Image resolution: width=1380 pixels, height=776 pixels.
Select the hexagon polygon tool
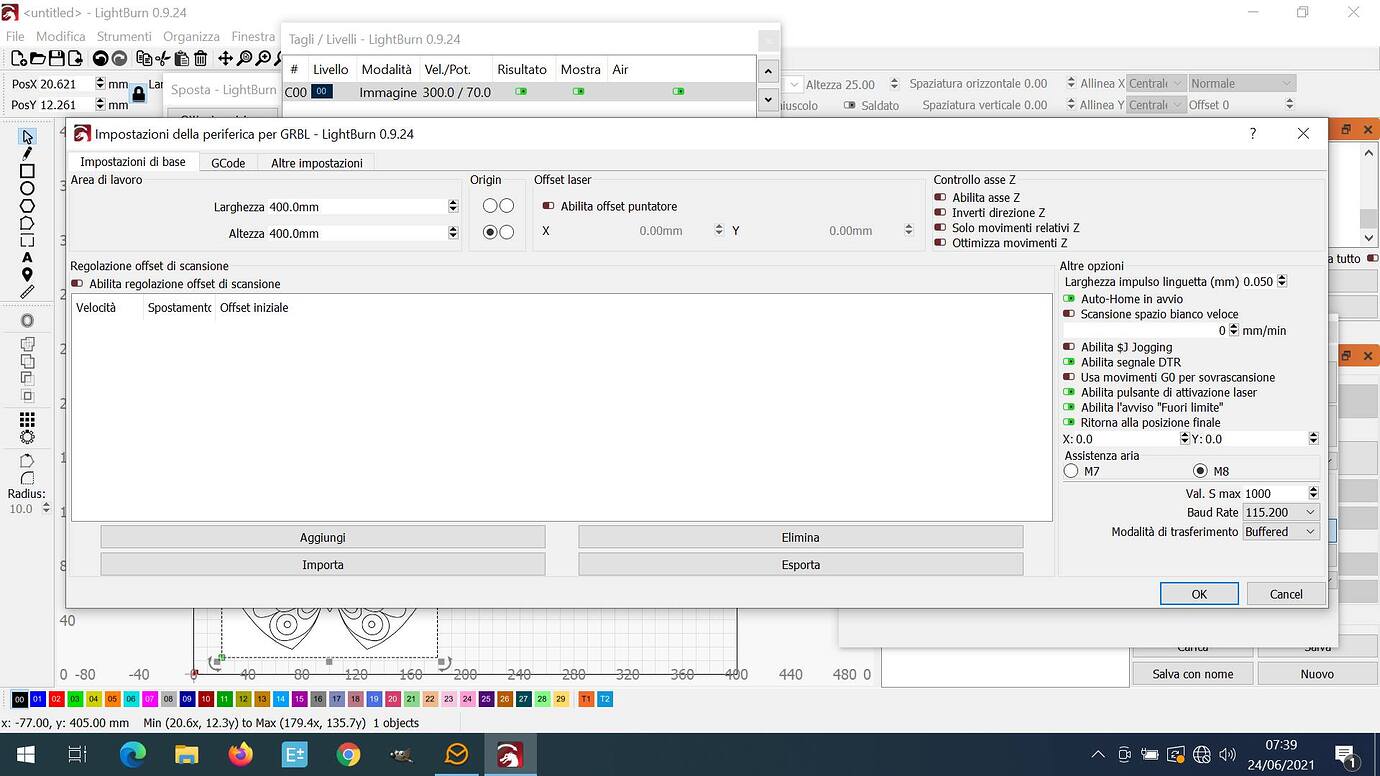click(x=27, y=206)
